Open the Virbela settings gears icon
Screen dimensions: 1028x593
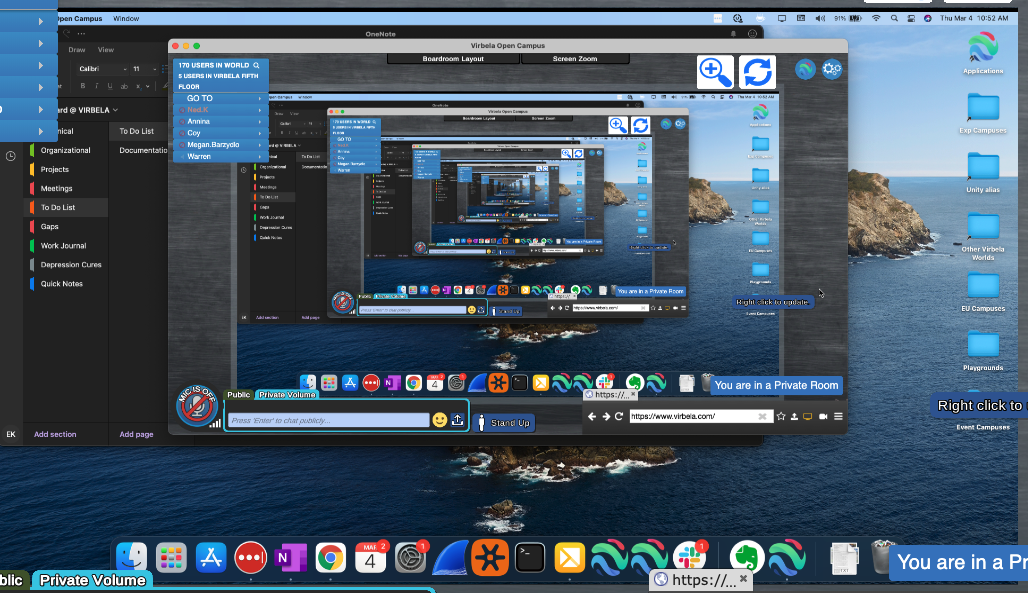(832, 69)
